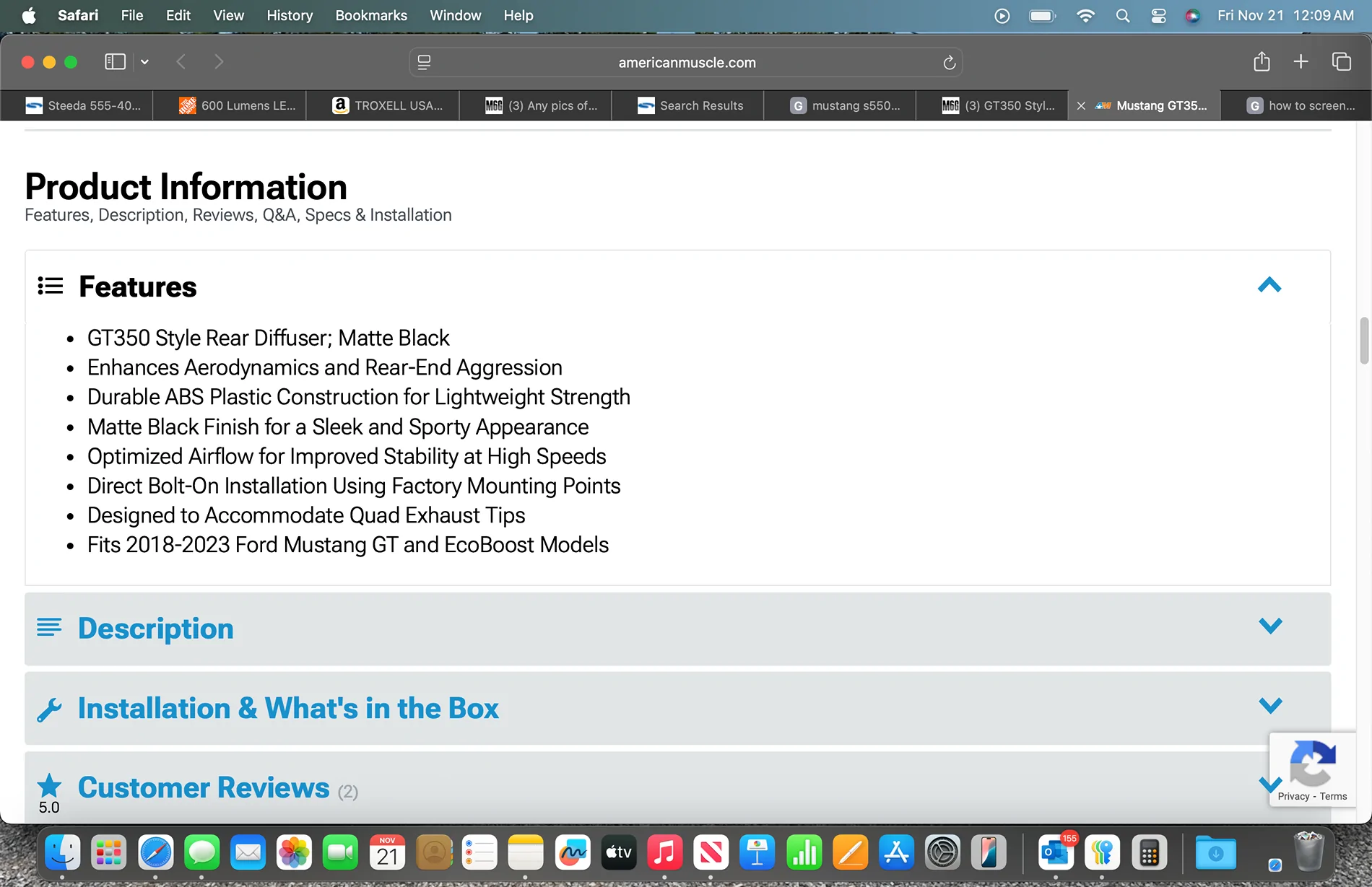1372x887 pixels.
Task: Close the Mustang GT35 tab
Action: 1081,105
